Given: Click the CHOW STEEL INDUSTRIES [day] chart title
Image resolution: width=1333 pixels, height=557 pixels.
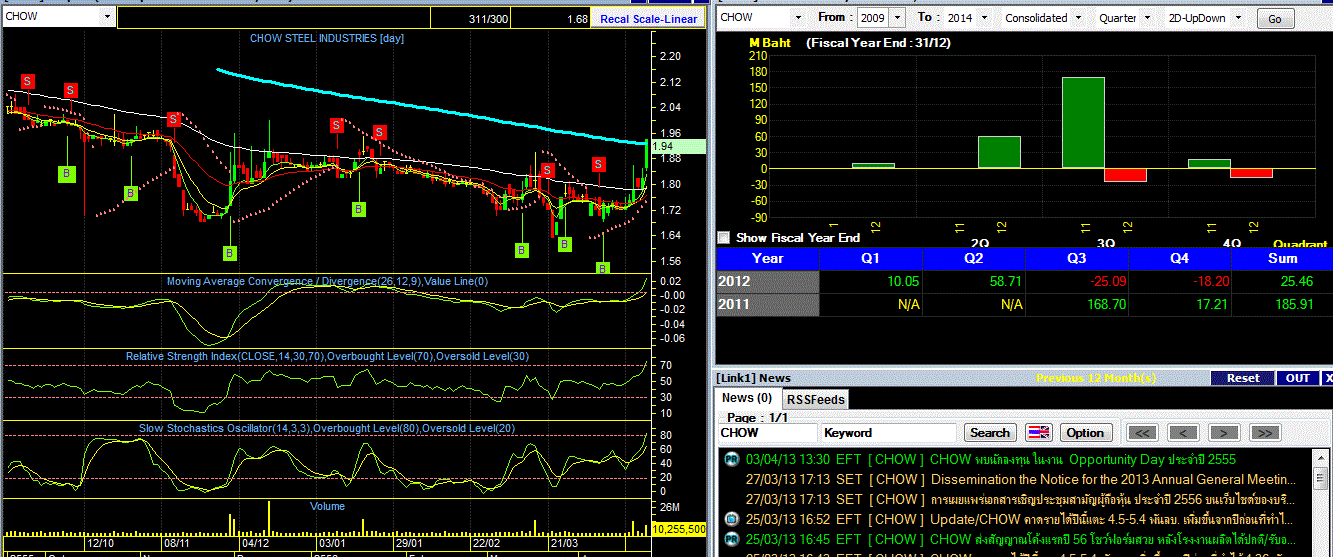Looking at the screenshot, I should coord(327,38).
